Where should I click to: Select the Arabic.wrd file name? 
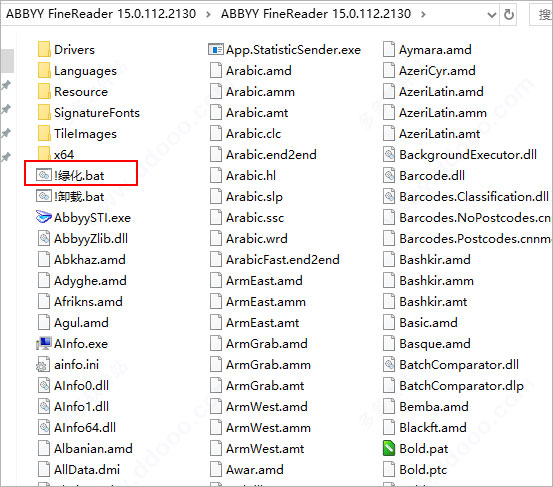coord(257,238)
